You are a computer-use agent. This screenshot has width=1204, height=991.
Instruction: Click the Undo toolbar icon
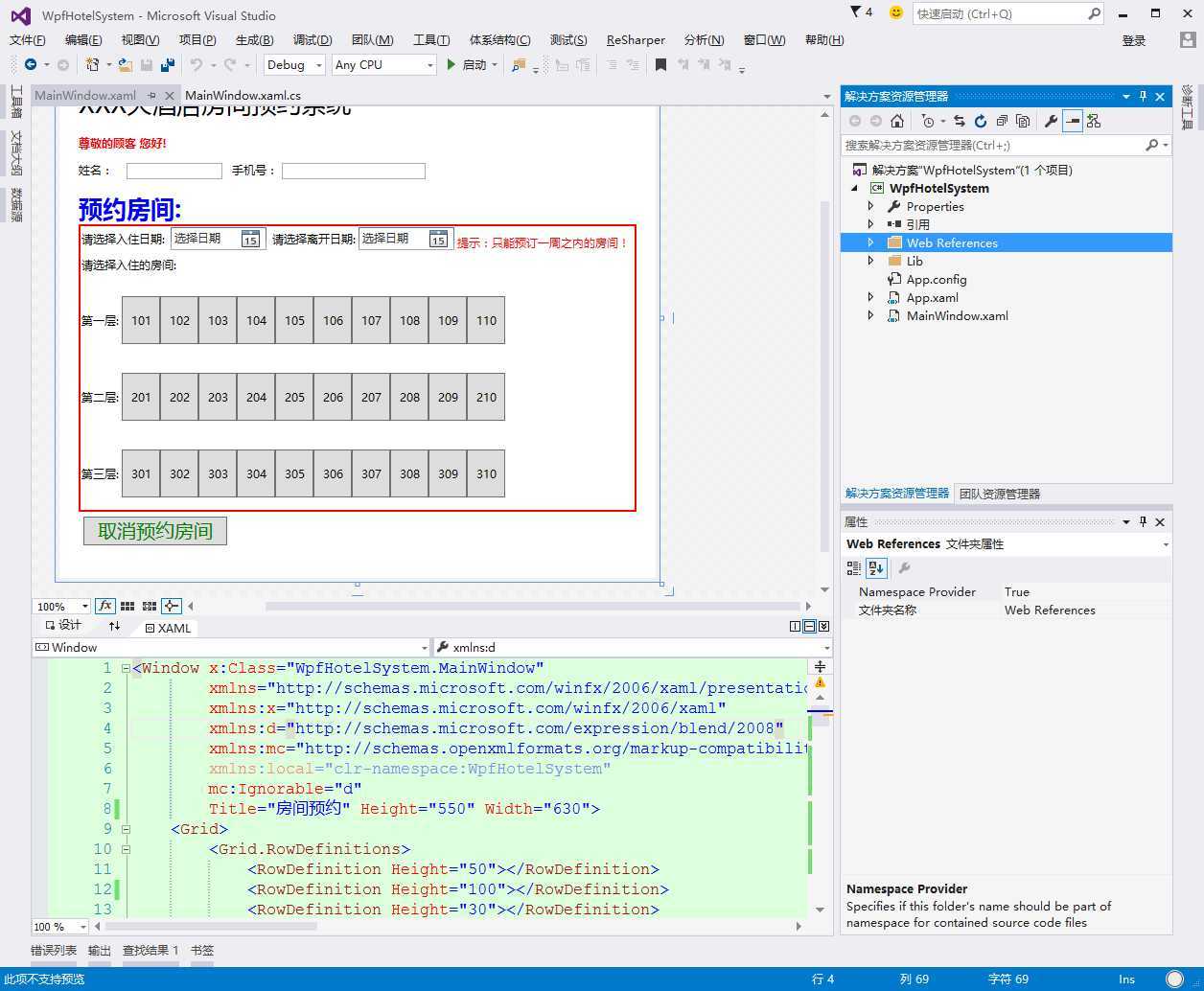pos(197,64)
